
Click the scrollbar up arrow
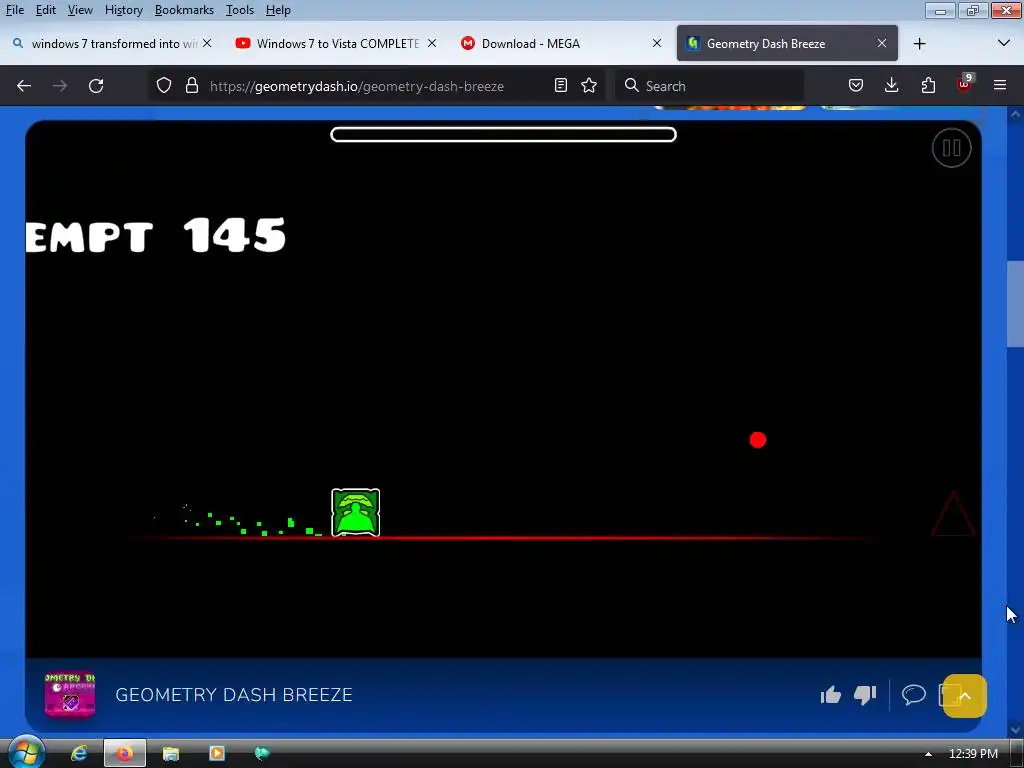[x=1015, y=114]
